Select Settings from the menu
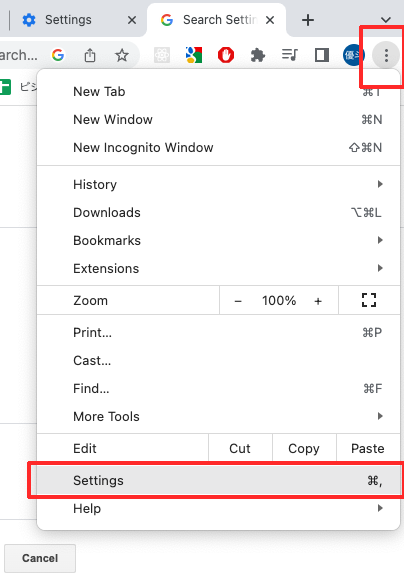Viewport: 404px width, 577px height. 218,480
